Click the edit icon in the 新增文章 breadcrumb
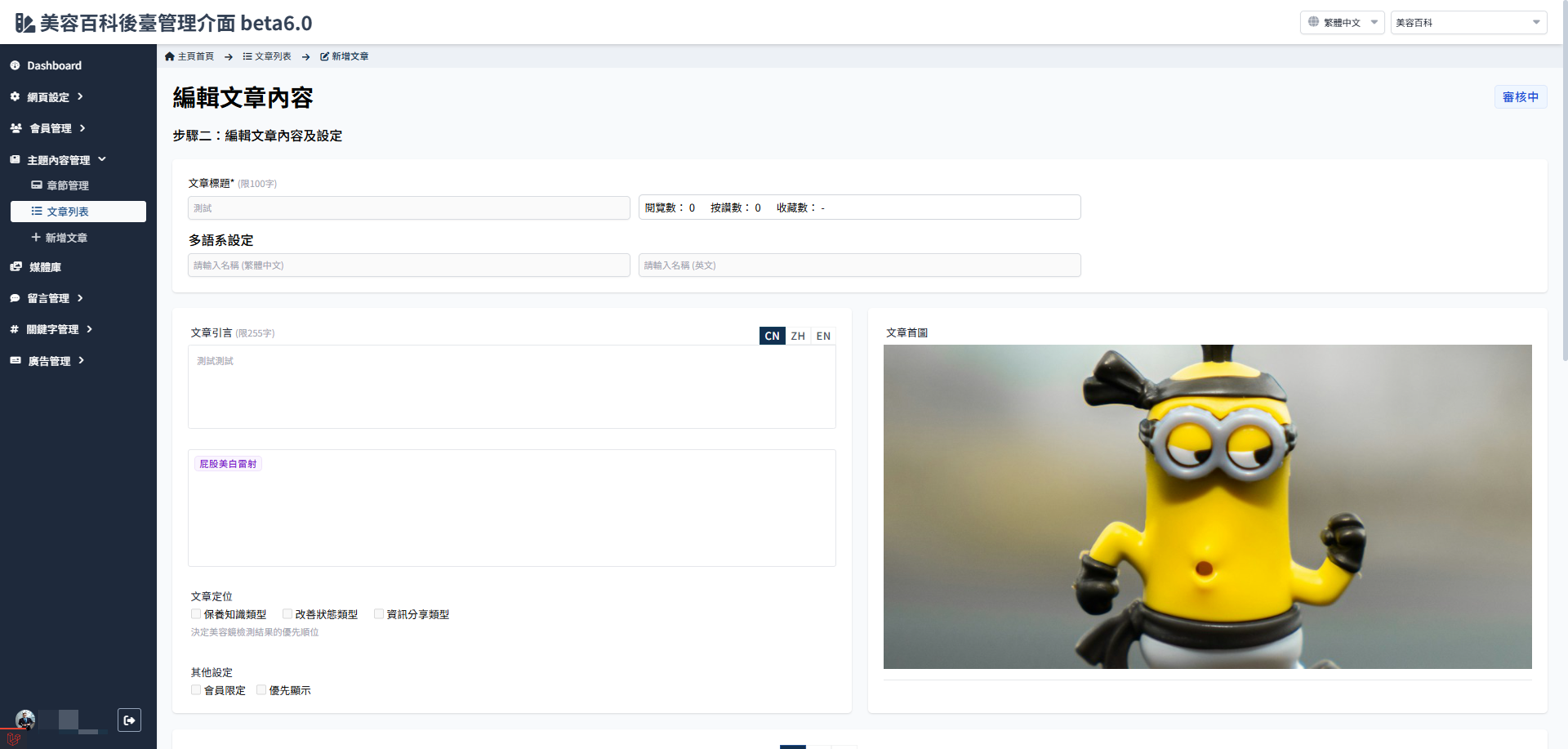The height and width of the screenshot is (749, 1568). pos(324,56)
